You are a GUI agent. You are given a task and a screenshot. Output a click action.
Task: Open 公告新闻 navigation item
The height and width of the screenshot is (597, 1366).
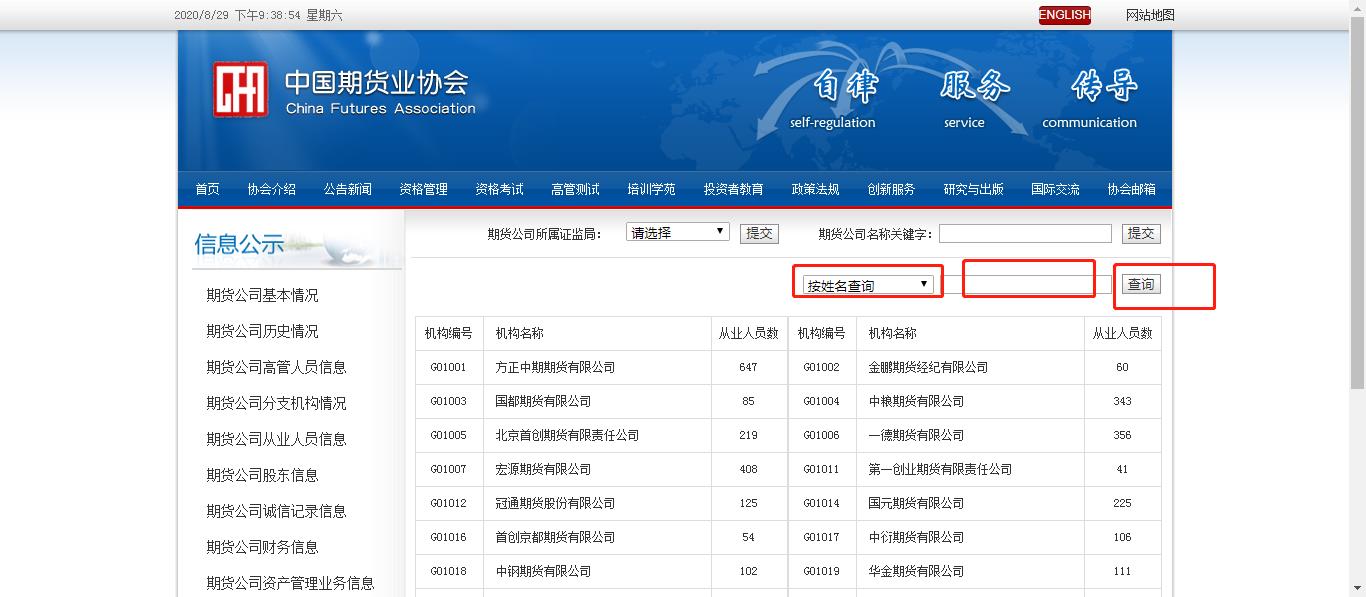[348, 189]
